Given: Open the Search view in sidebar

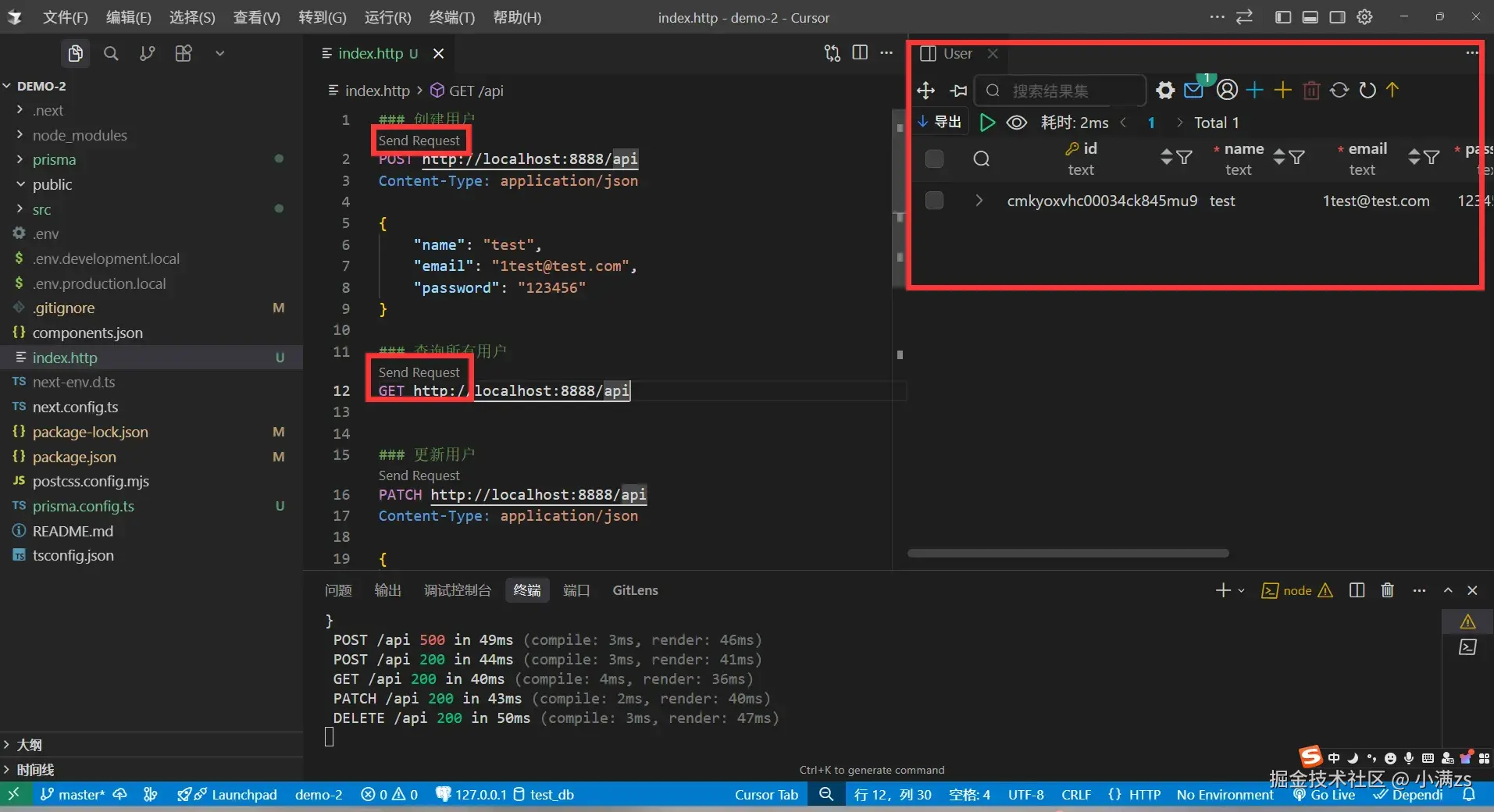Looking at the screenshot, I should 111,53.
